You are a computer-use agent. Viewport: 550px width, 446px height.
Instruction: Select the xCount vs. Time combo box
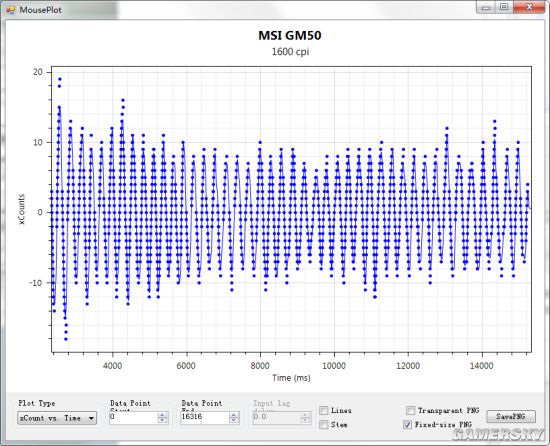coord(57,418)
